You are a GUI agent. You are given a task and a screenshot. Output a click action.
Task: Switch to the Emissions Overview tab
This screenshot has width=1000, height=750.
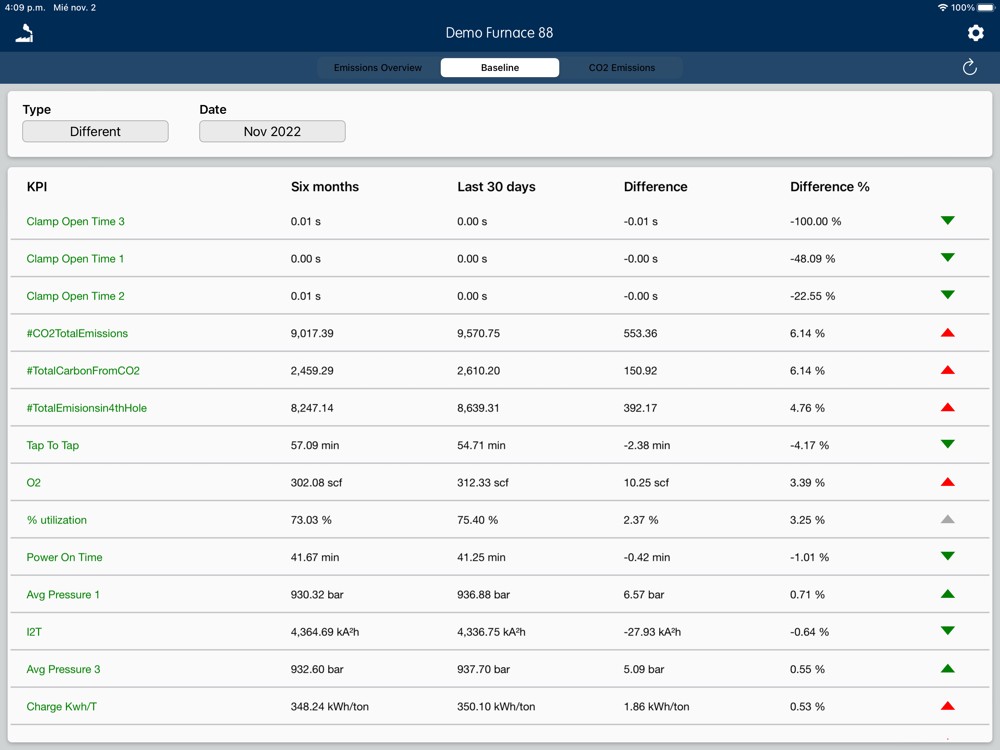pos(378,68)
